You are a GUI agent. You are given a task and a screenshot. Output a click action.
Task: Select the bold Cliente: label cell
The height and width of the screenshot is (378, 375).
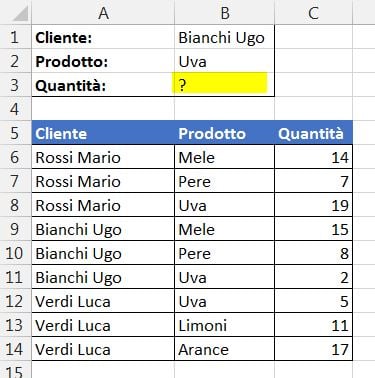[103, 37]
